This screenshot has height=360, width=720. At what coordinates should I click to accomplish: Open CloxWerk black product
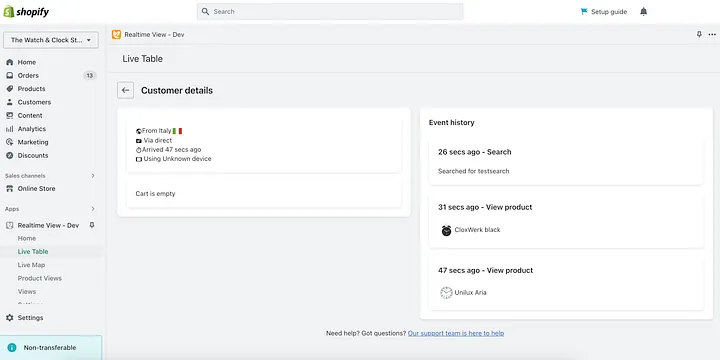click(477, 230)
